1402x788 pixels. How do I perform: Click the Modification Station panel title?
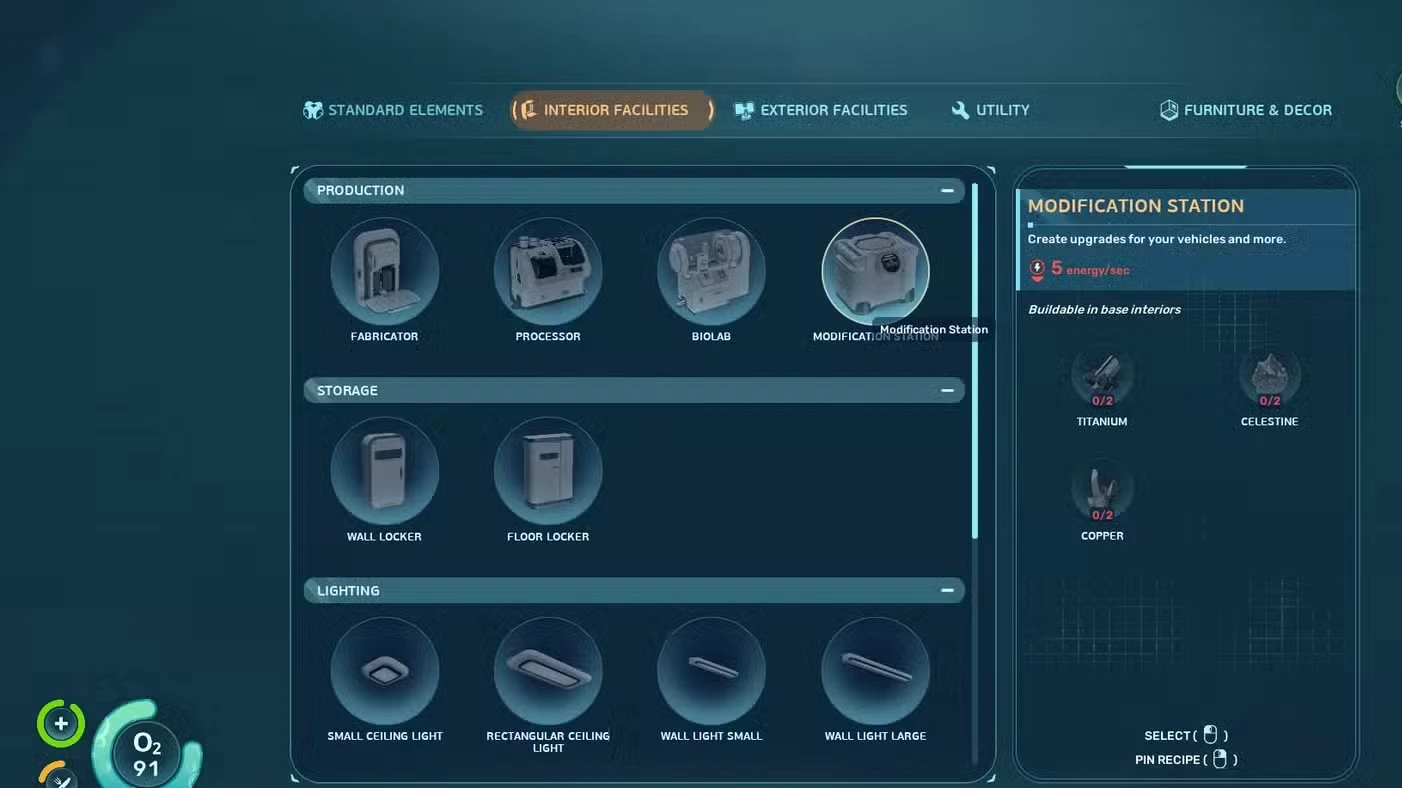1136,206
